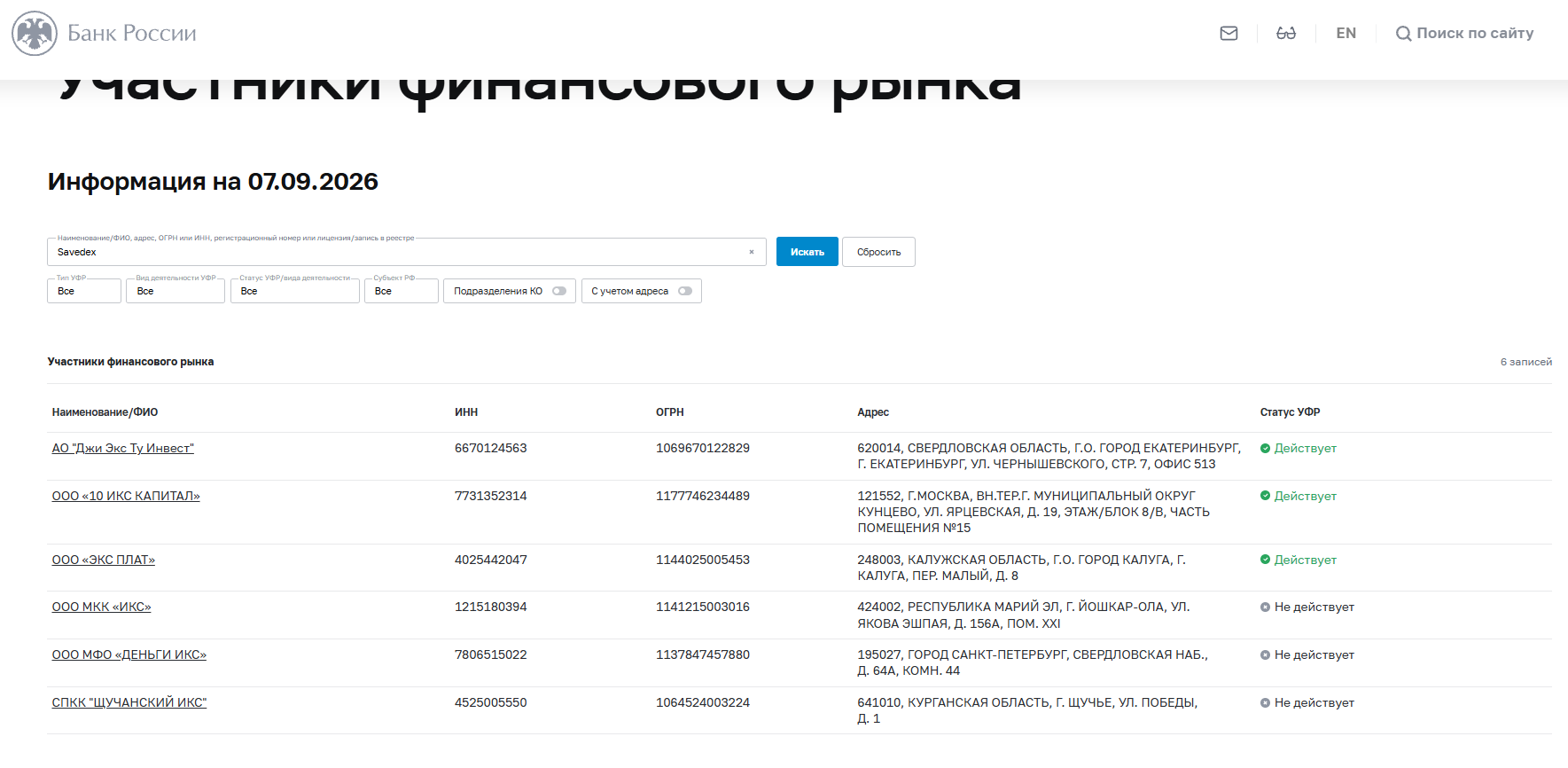Enable the С учетом адреса switch
Viewport: 1568px width, 768px height.
[685, 291]
